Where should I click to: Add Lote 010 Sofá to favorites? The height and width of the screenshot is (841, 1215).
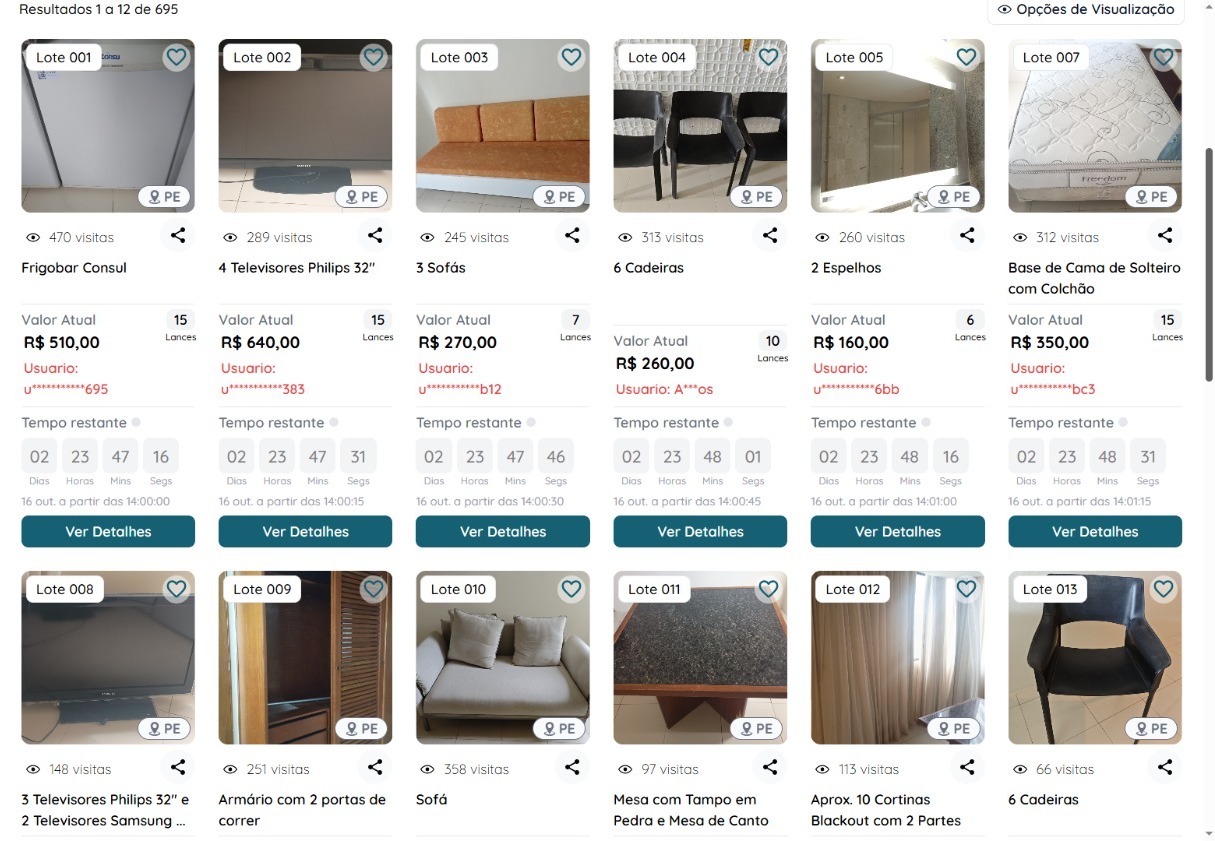pos(571,589)
